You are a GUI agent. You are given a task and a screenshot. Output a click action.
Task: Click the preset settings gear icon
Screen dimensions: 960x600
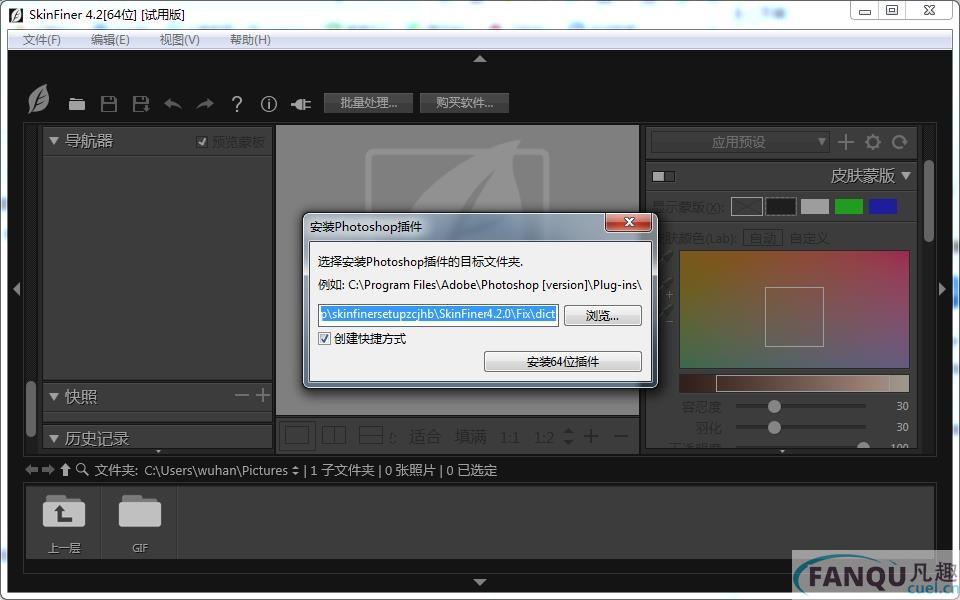pos(873,143)
